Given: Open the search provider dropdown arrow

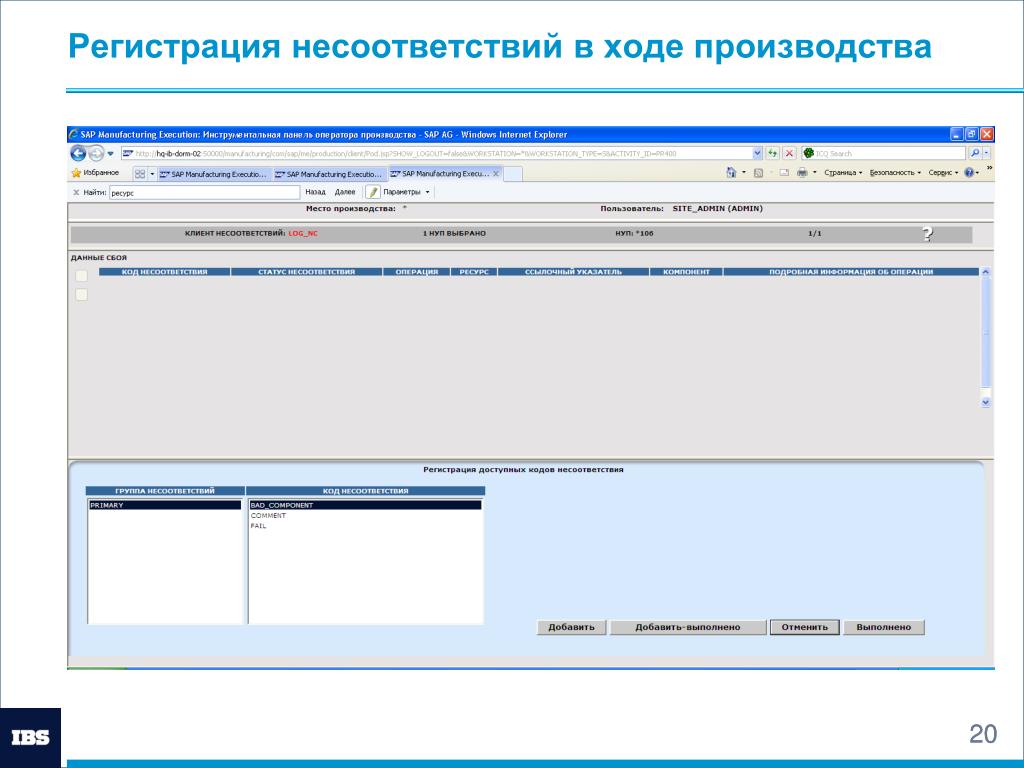Looking at the screenshot, I should (986, 153).
